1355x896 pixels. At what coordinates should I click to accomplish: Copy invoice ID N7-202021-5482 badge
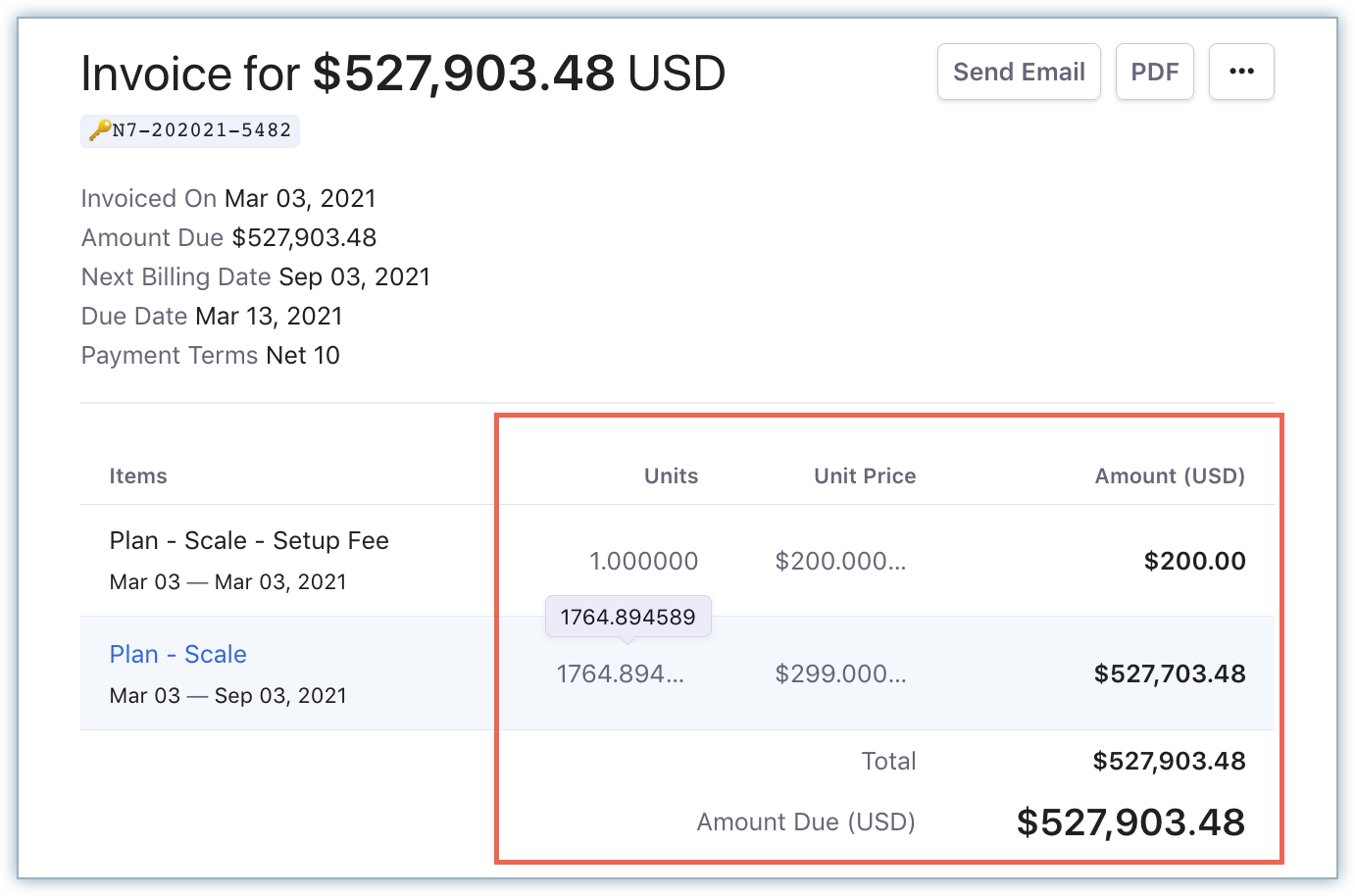[201, 130]
